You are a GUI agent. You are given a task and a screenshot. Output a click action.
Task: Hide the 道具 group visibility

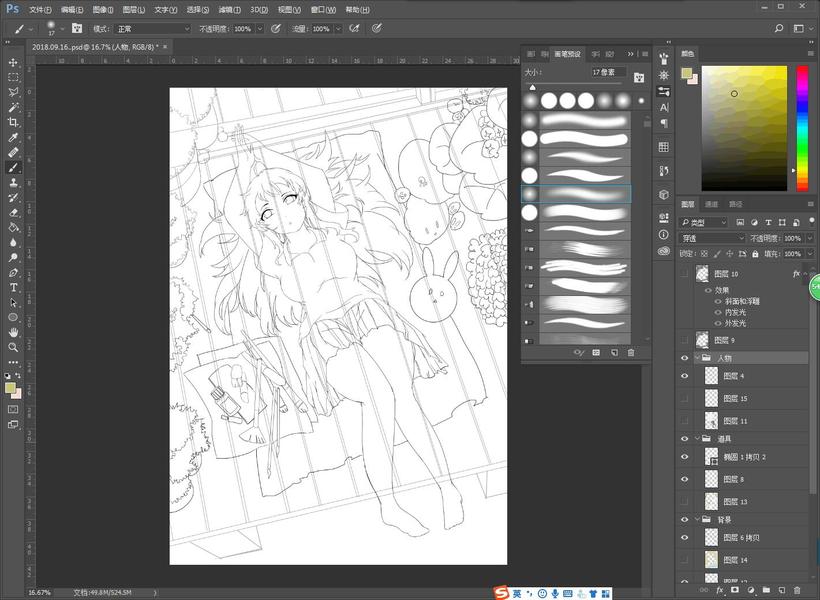685,439
